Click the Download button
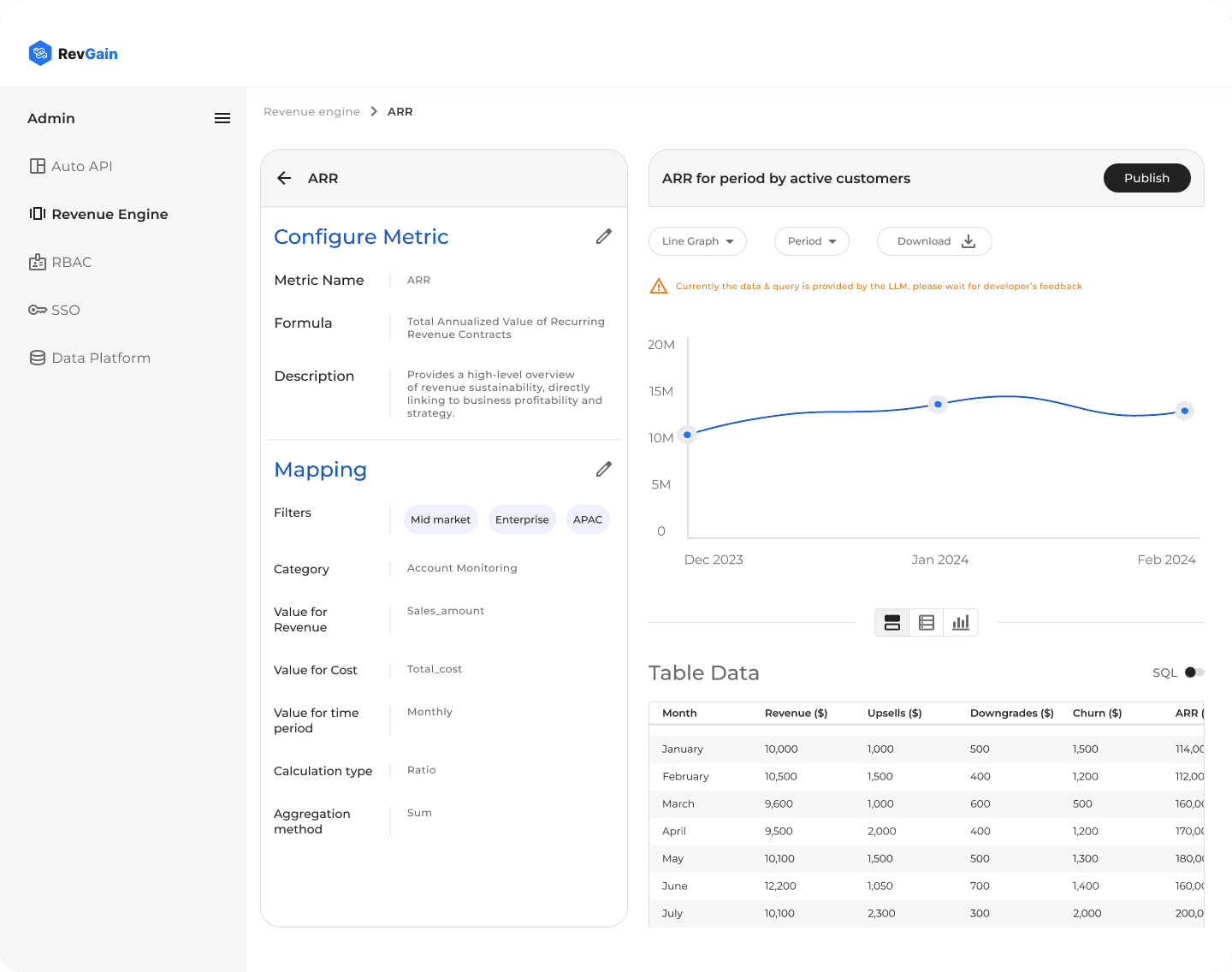Viewport: 1232px width, 972px height. (934, 241)
